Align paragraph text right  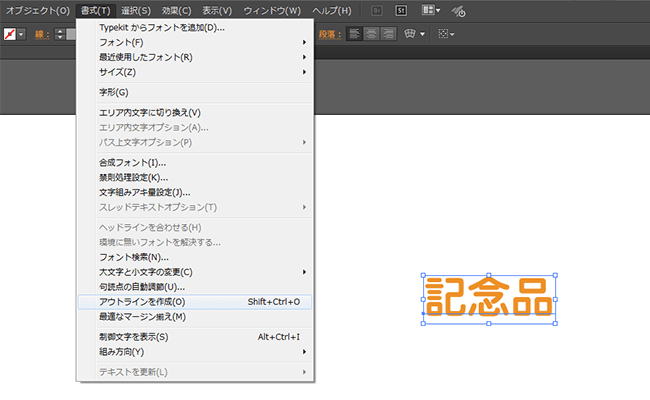click(x=388, y=34)
